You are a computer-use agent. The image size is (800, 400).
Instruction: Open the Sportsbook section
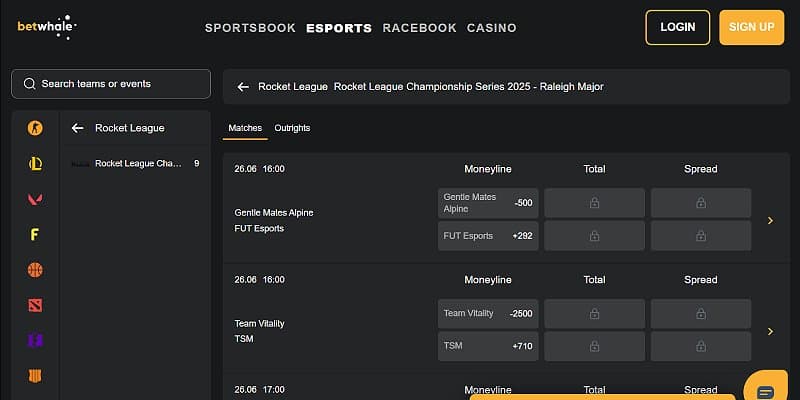[x=250, y=28]
